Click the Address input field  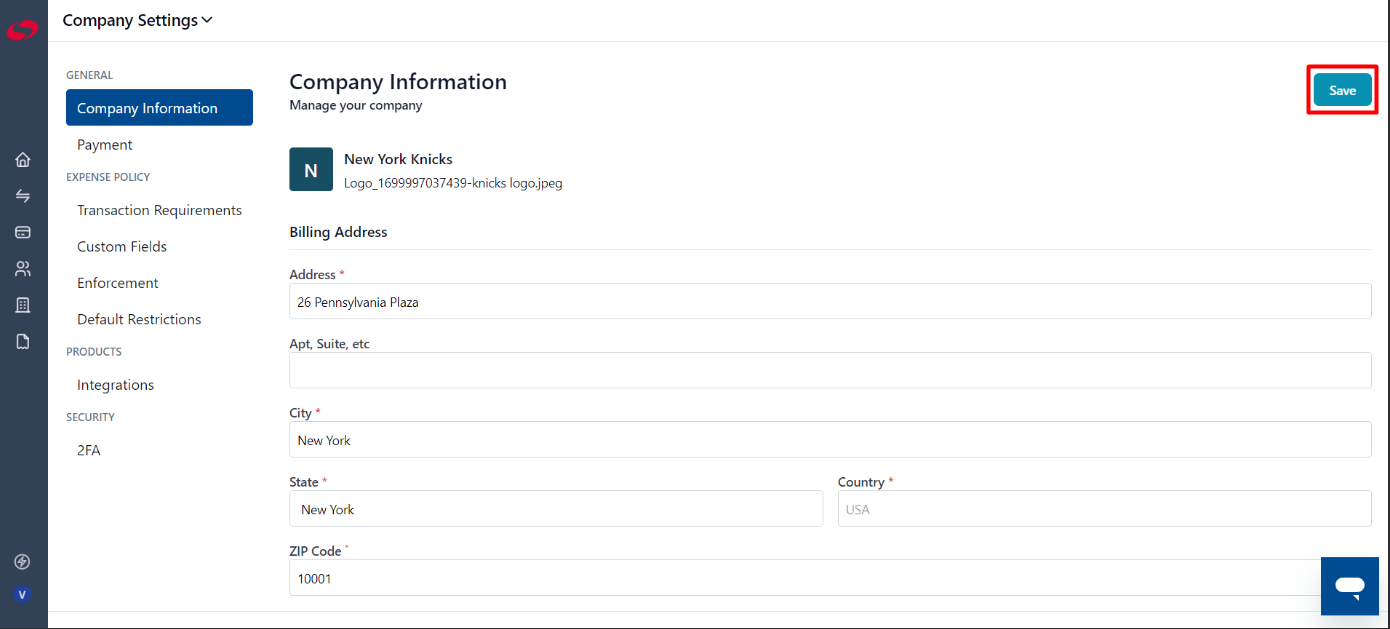pyautogui.click(x=830, y=301)
